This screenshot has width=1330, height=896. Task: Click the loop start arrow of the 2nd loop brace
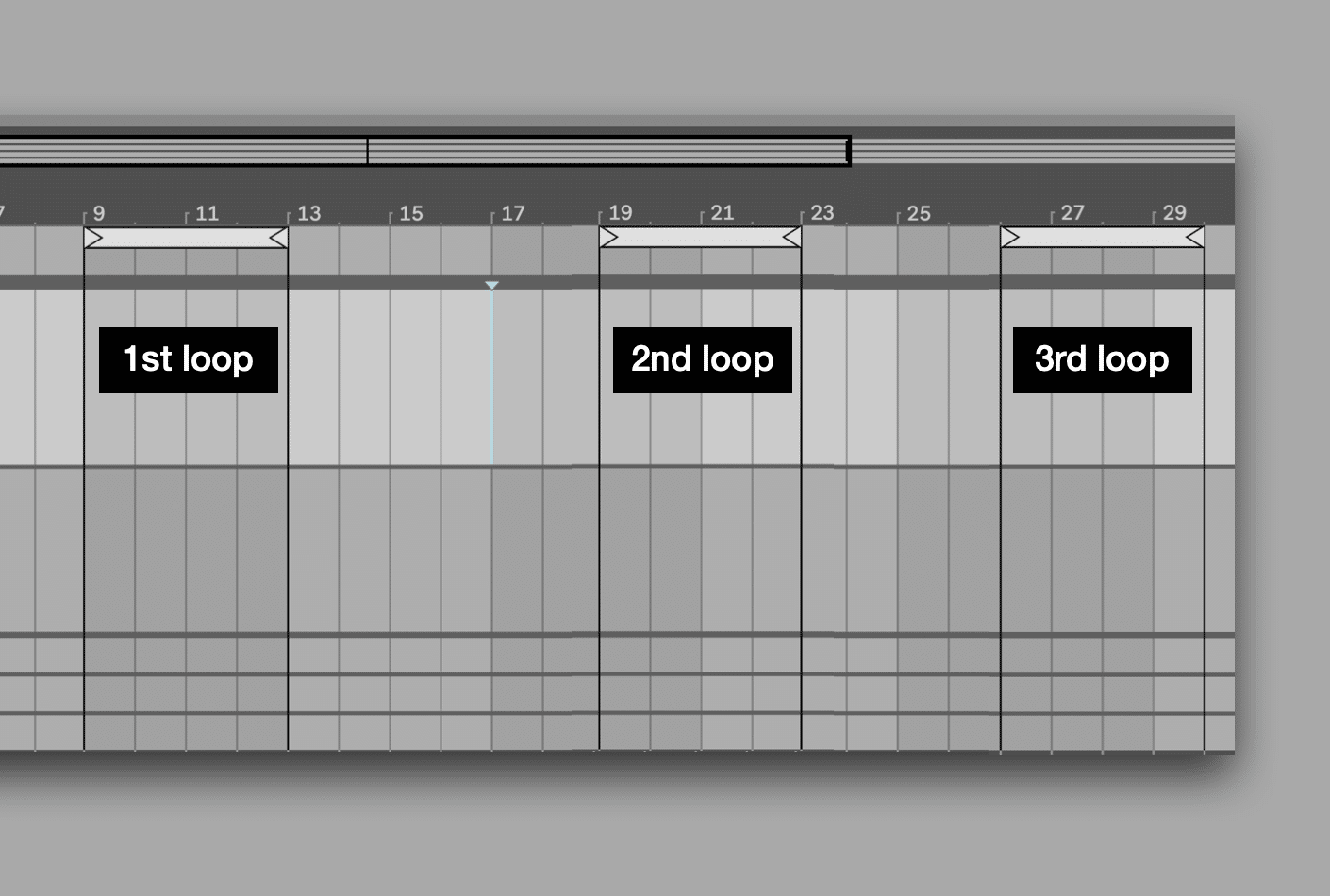point(608,238)
